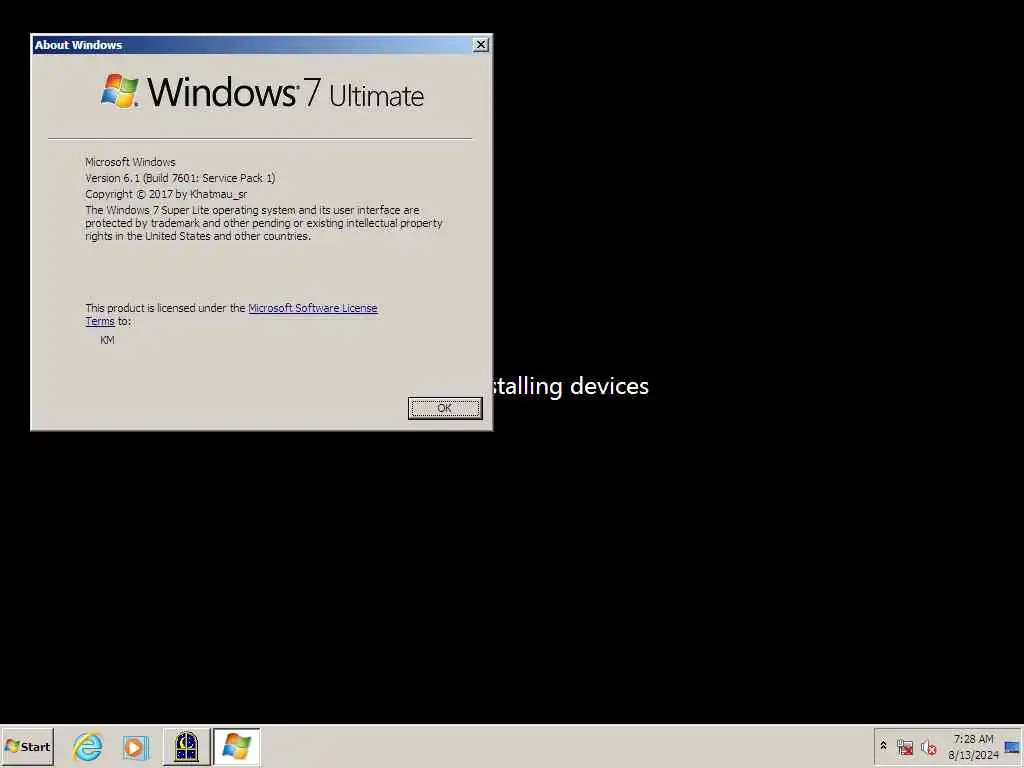Open the clock showing 7:28 AM
This screenshot has height=768, width=1024.
(974, 747)
